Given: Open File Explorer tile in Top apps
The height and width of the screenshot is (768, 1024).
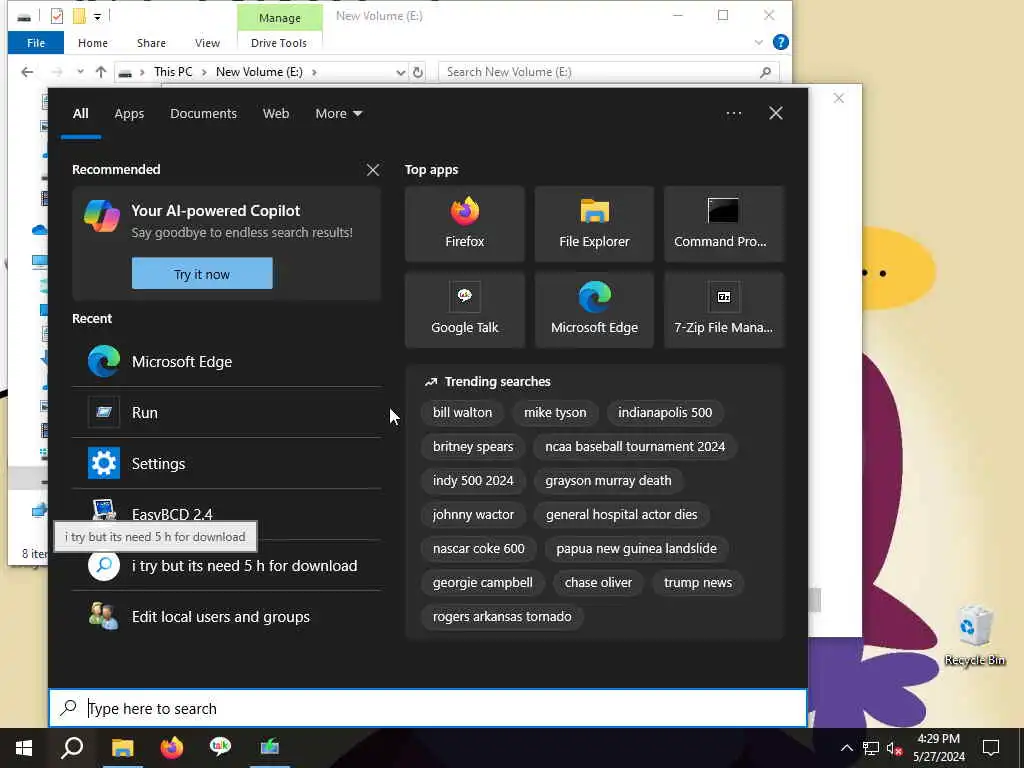Looking at the screenshot, I should coord(594,224).
